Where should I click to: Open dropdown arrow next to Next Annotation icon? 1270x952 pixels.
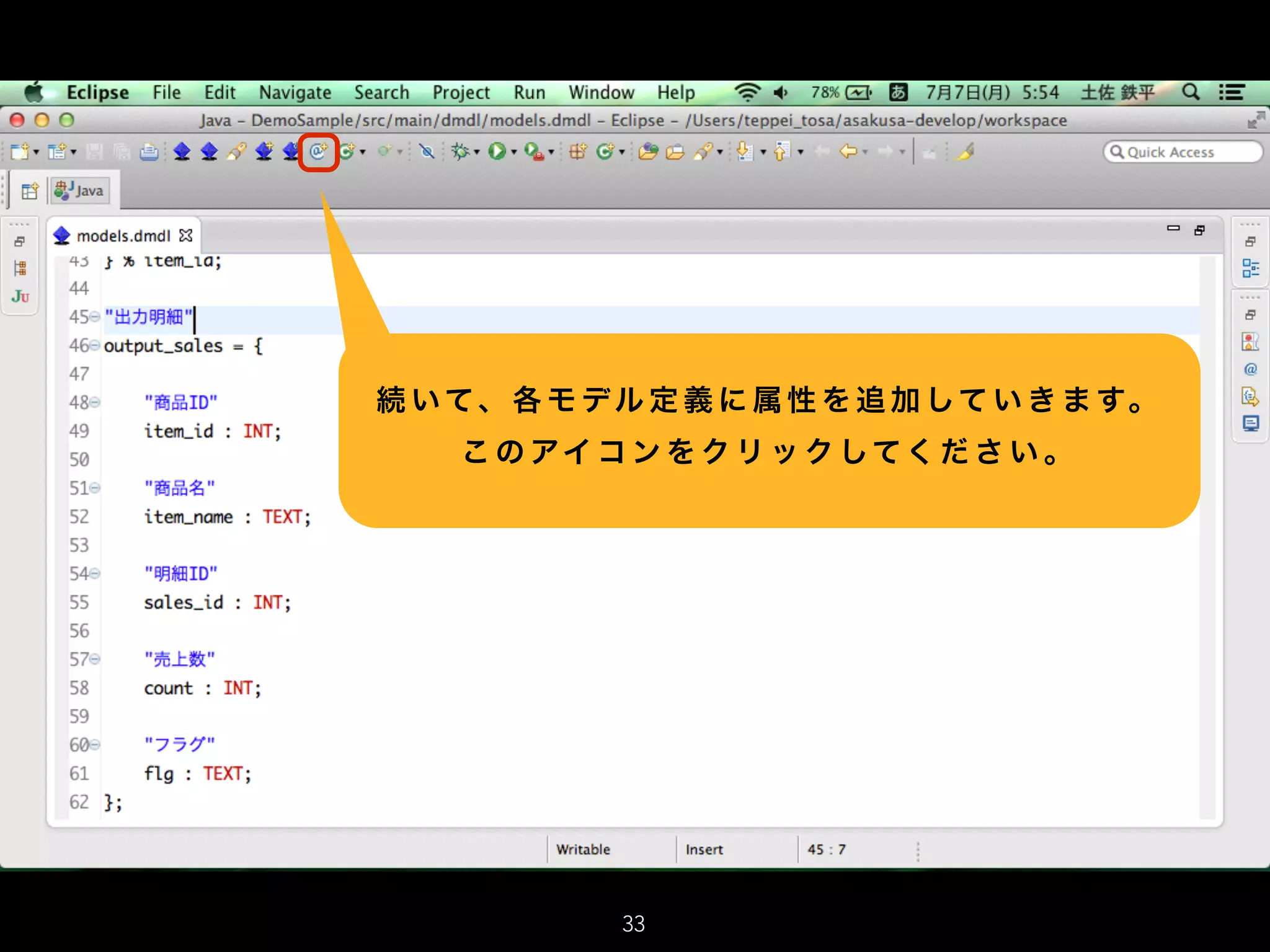[763, 152]
